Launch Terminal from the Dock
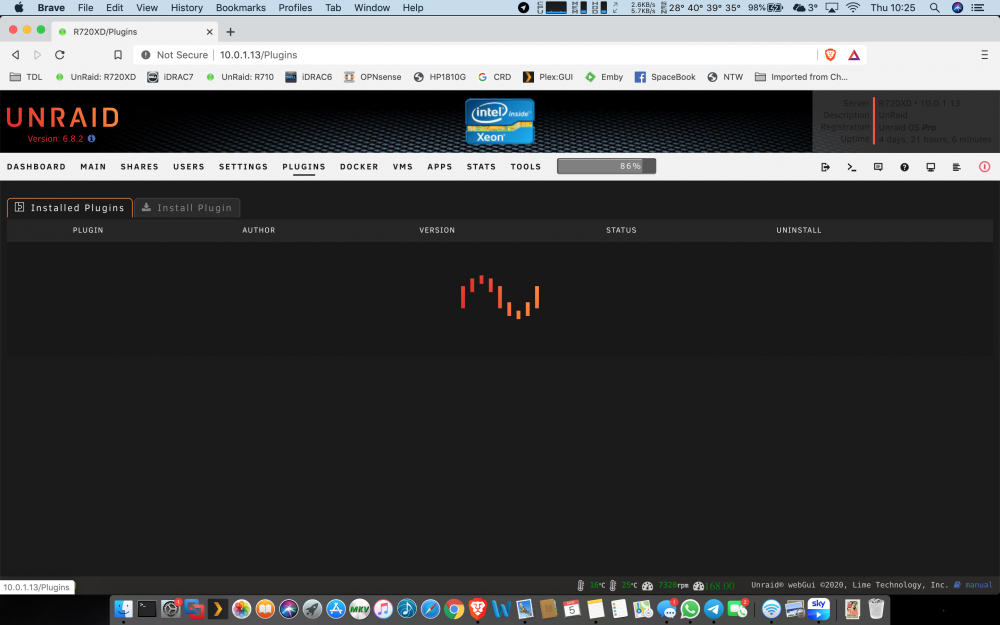The width and height of the screenshot is (1000, 625). [147, 609]
